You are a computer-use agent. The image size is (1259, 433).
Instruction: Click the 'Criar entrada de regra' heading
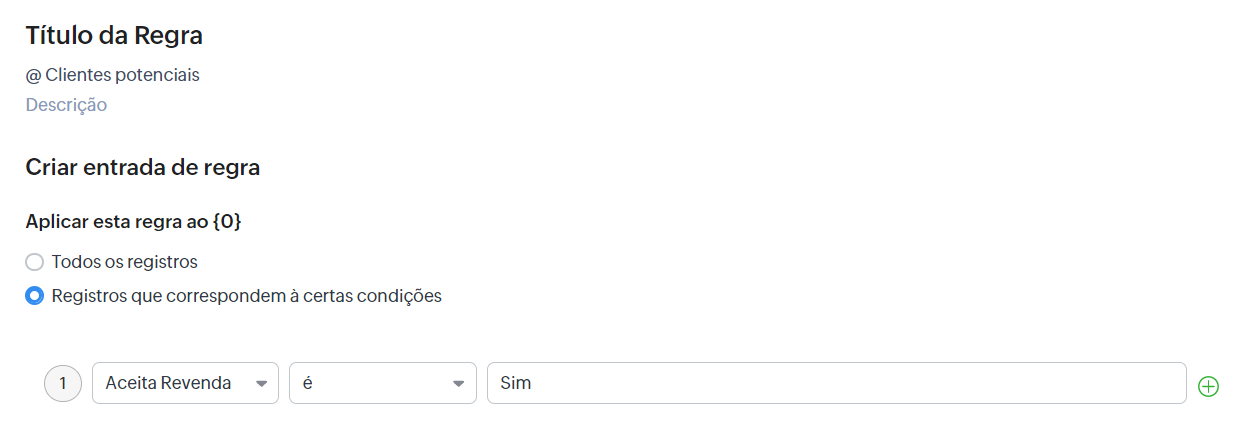(143, 168)
